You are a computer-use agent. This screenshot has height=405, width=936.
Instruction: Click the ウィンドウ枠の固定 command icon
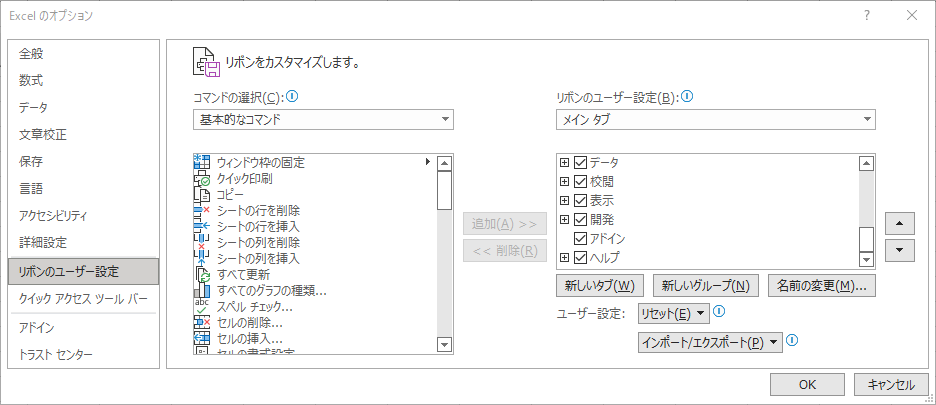(202, 161)
